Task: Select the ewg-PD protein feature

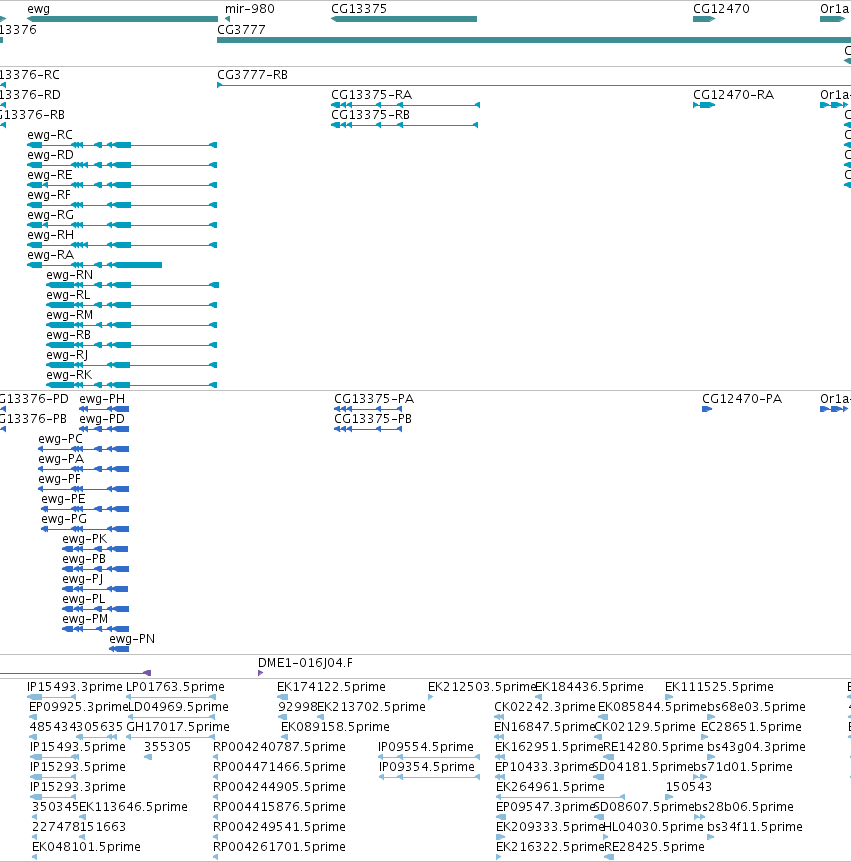Action: pyautogui.click(x=104, y=429)
